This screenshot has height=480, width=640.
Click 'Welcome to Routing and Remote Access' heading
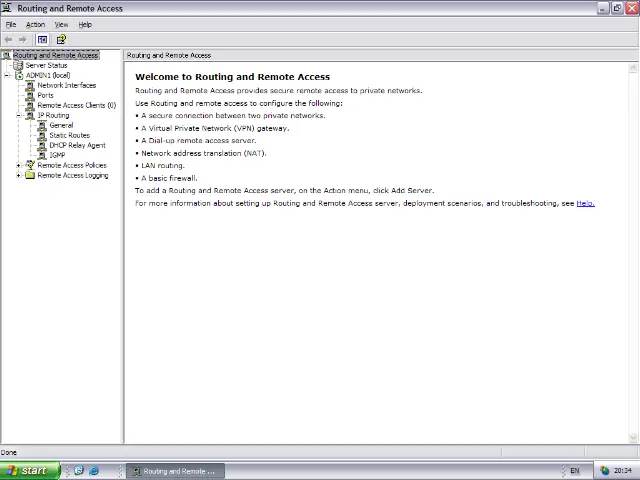click(232, 77)
